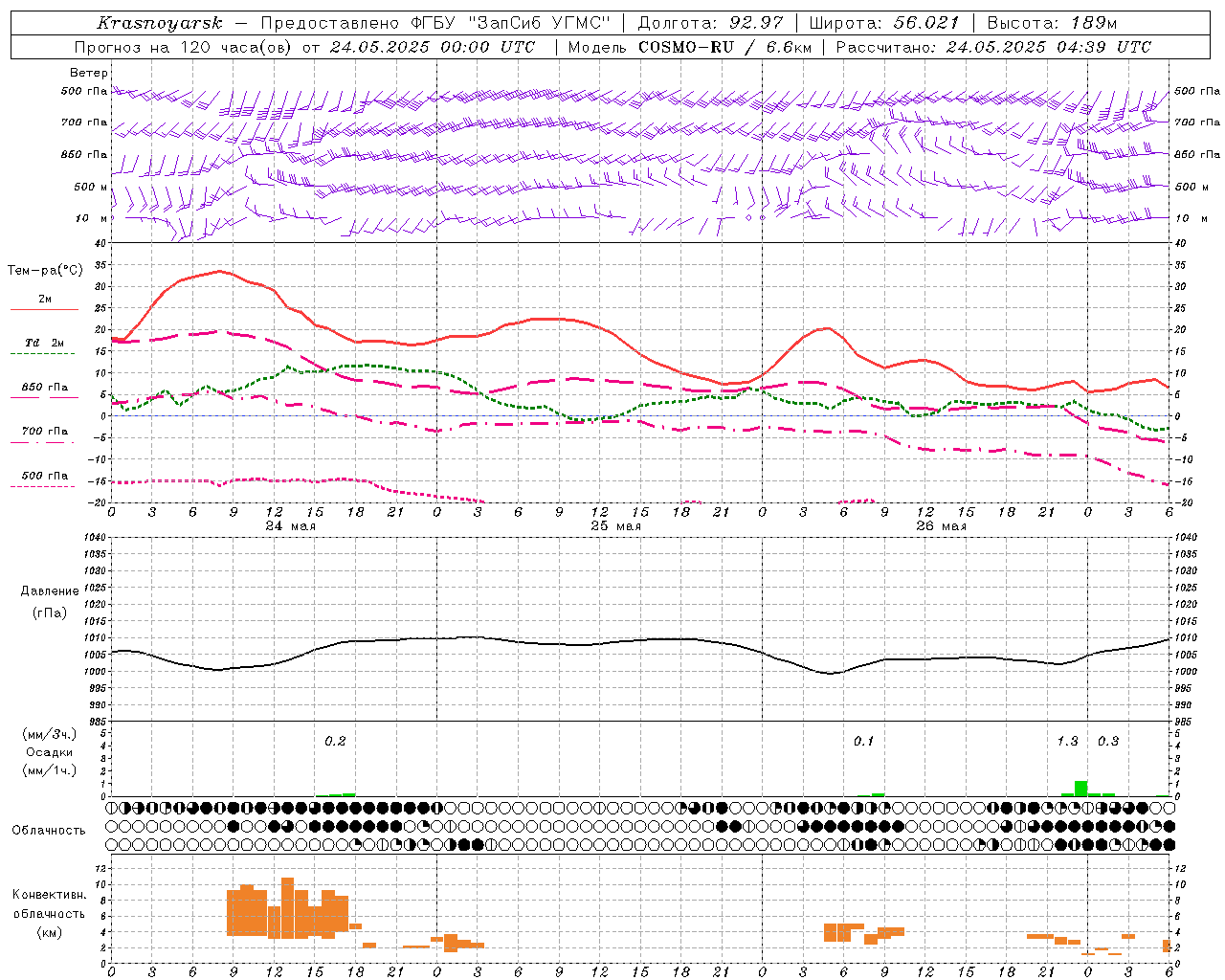Image resolution: width=1225 pixels, height=980 pixels.
Task: Click the 'Осадки' precipitation label
Action: 49,752
